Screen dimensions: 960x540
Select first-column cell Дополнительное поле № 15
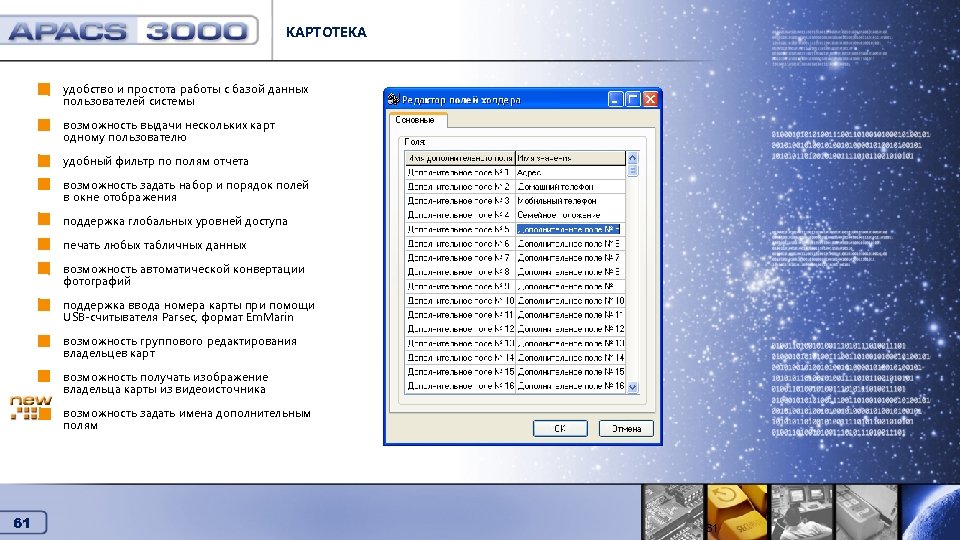pyautogui.click(x=460, y=372)
